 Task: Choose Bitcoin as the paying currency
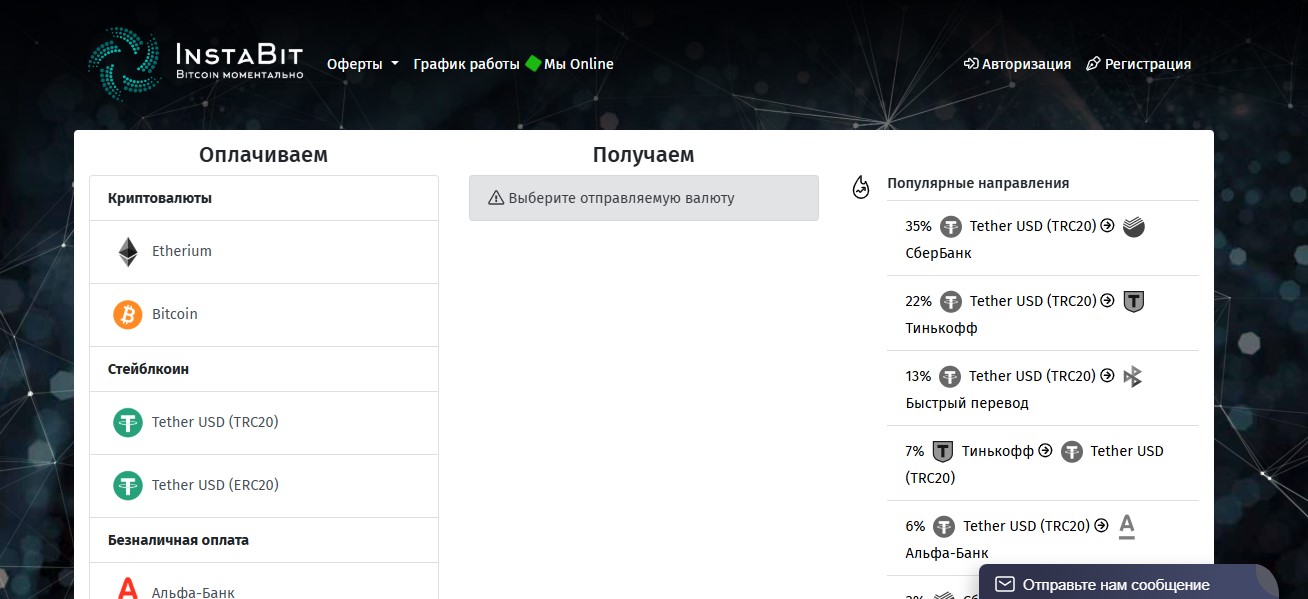(x=264, y=315)
